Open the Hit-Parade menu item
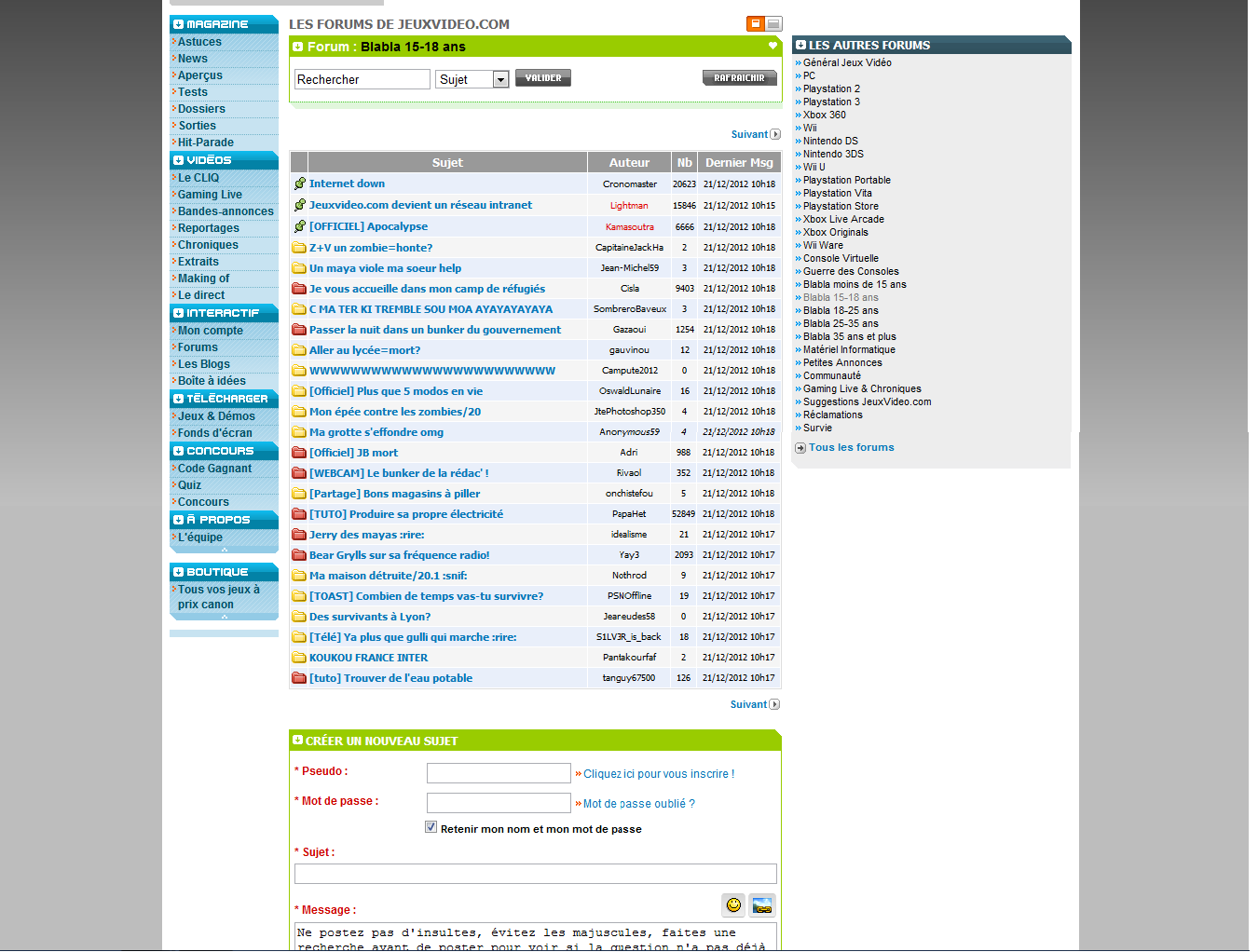This screenshot has height=952, width=1258. [206, 143]
